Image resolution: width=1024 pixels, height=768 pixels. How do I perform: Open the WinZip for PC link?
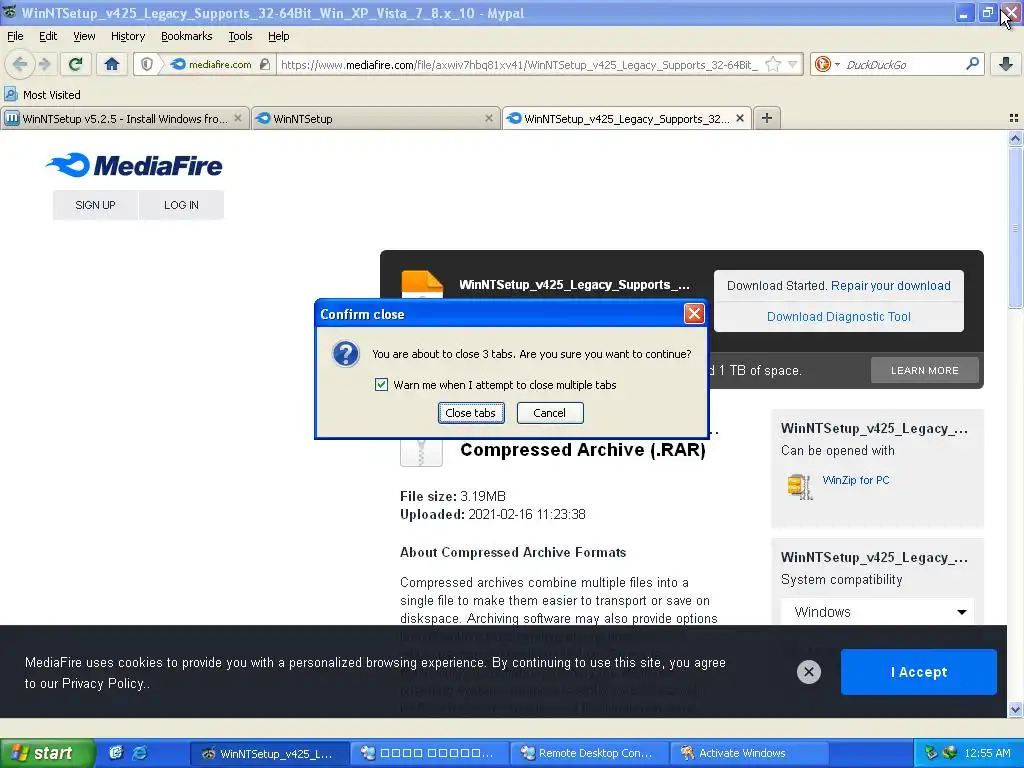pyautogui.click(x=856, y=480)
